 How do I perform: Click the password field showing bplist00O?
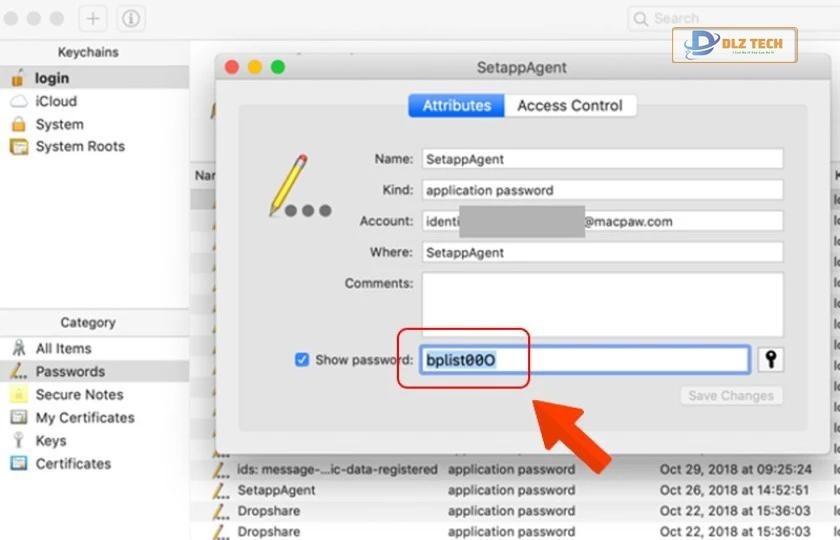tap(584, 360)
